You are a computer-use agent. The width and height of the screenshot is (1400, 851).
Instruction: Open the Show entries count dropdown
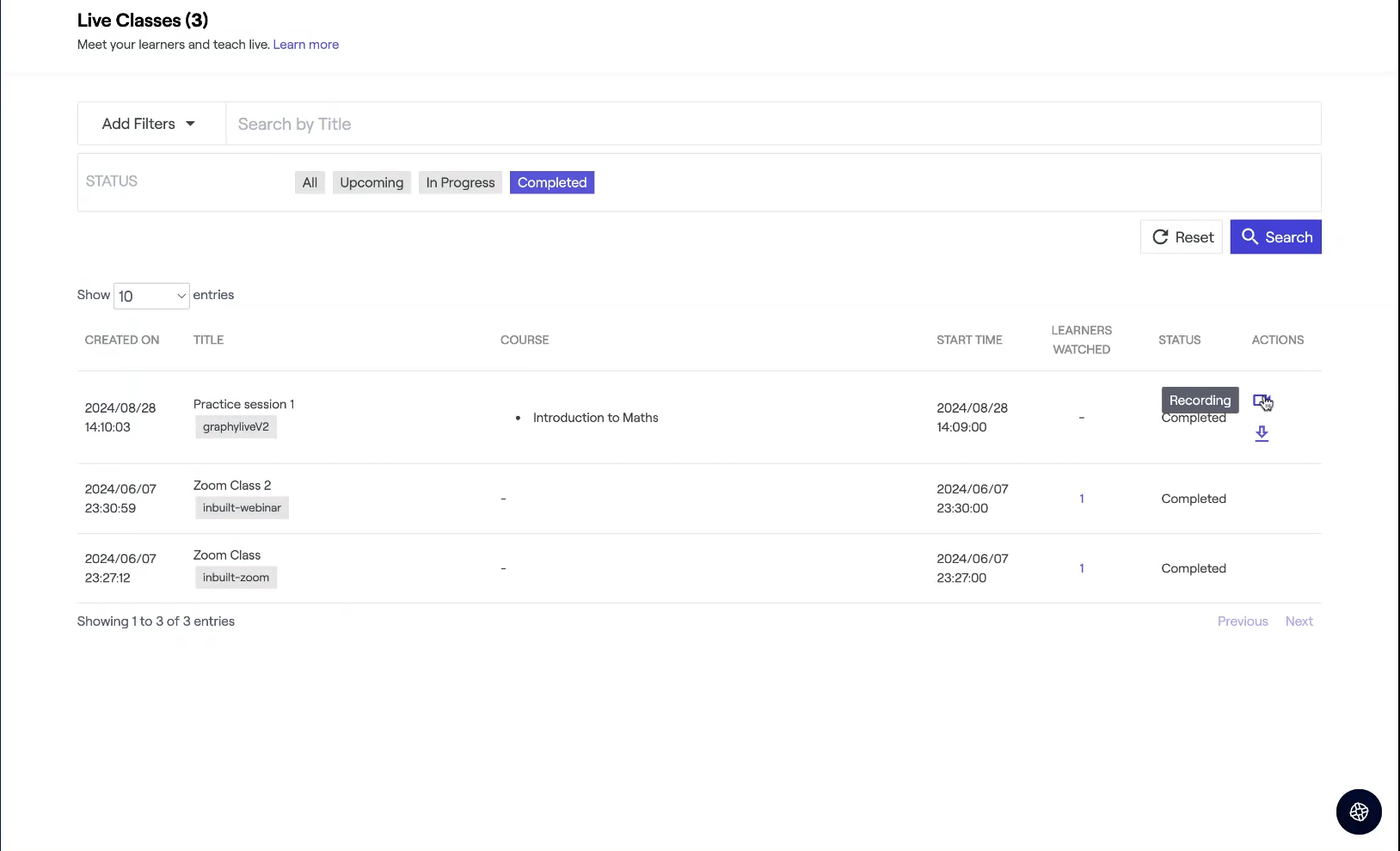tap(151, 297)
